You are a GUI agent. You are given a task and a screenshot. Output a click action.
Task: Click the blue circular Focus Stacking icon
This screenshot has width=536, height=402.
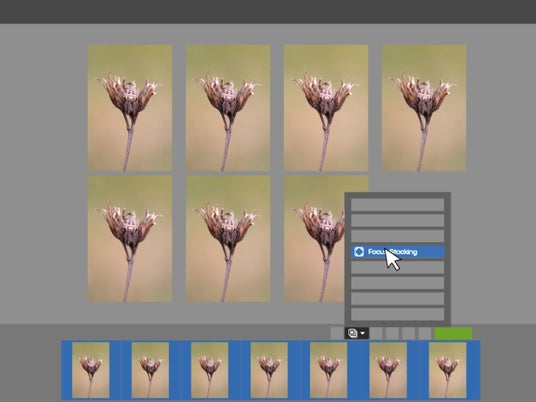[359, 252]
